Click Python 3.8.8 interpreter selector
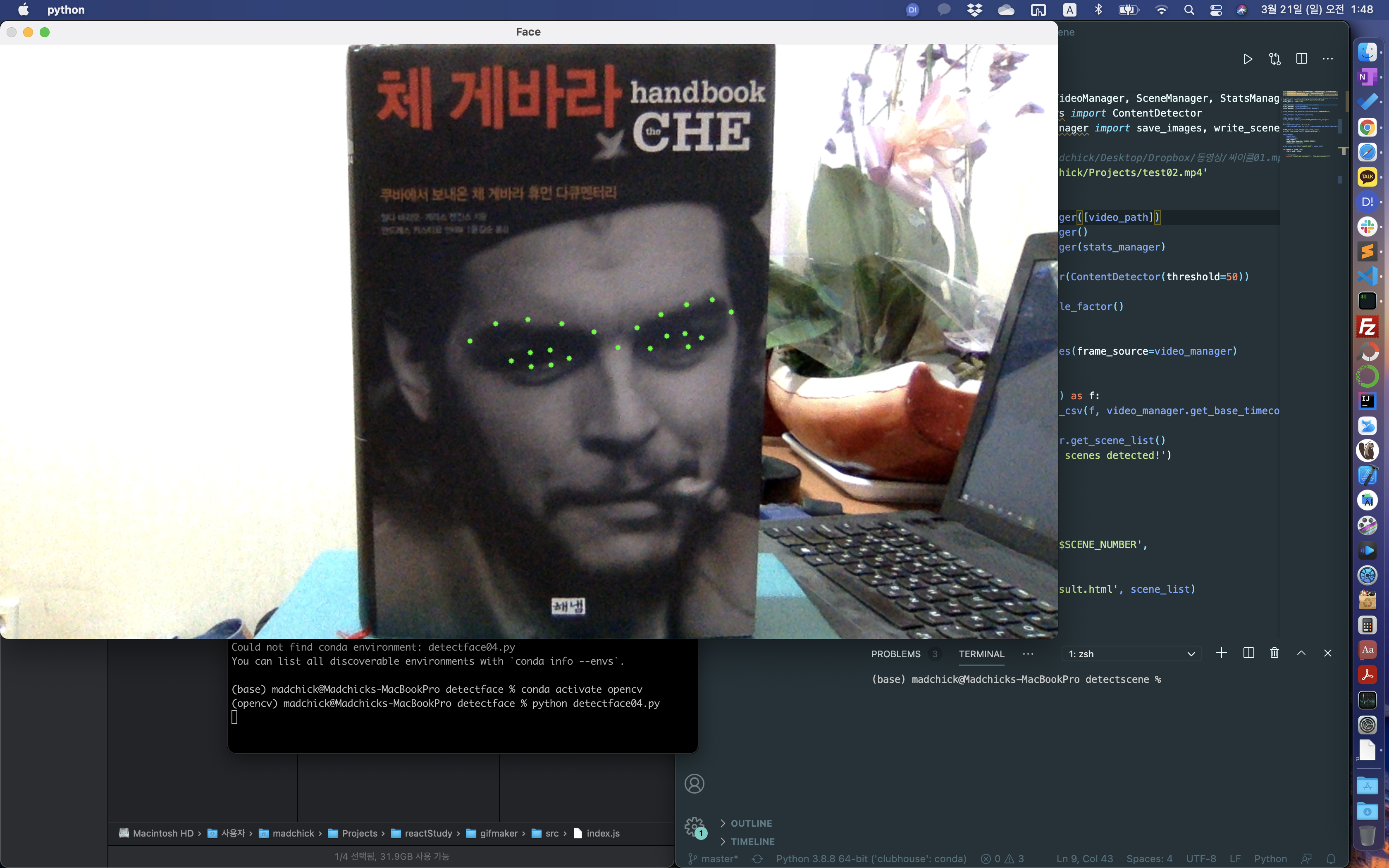The width and height of the screenshot is (1389, 868). pyautogui.click(x=871, y=859)
